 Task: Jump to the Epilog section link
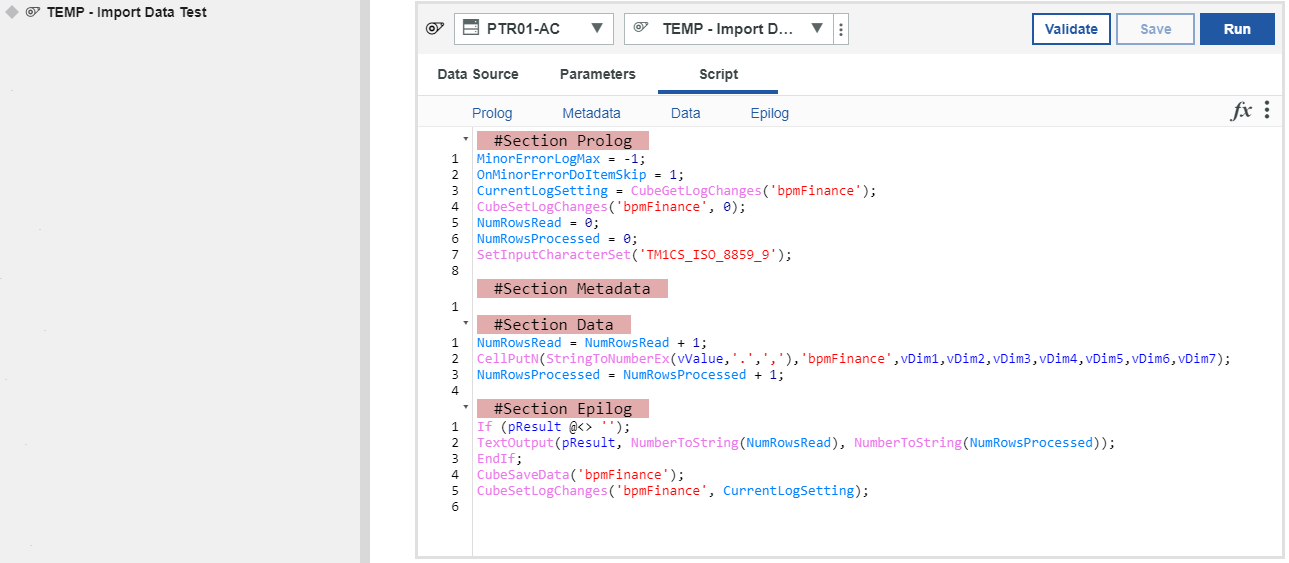click(x=769, y=113)
